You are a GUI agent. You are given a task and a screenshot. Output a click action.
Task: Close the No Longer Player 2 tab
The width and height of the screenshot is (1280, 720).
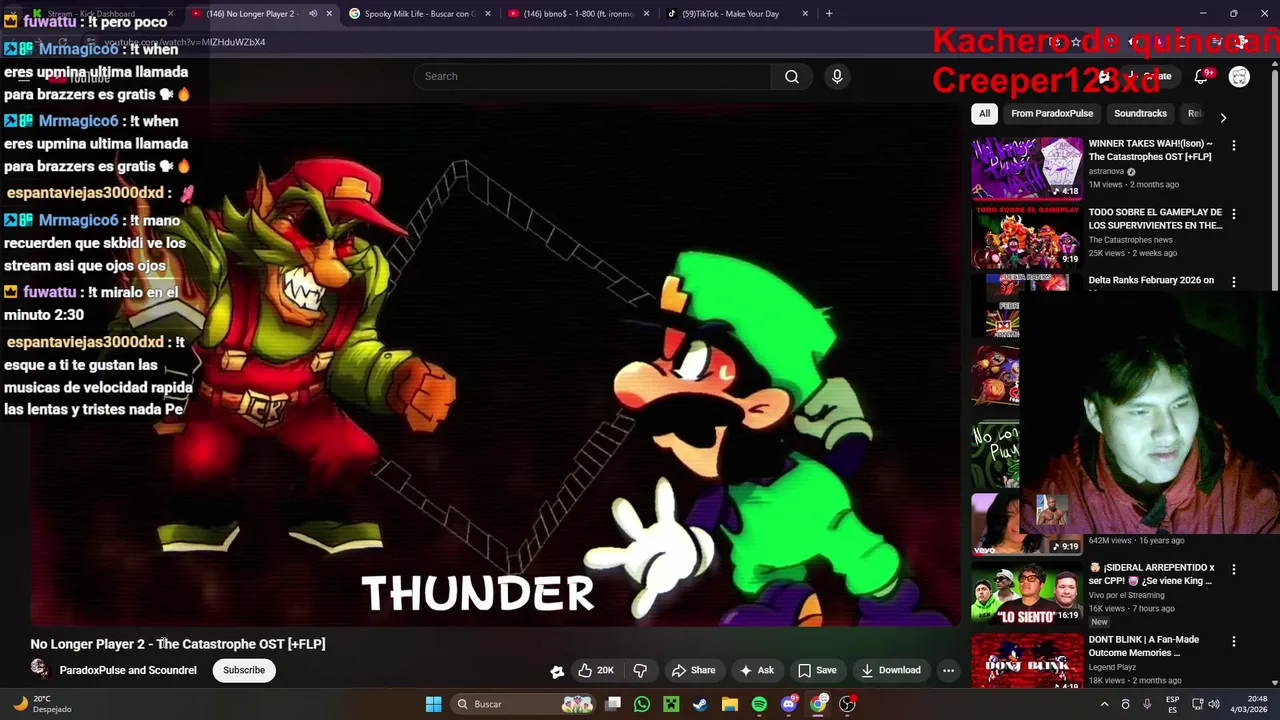[x=329, y=14]
